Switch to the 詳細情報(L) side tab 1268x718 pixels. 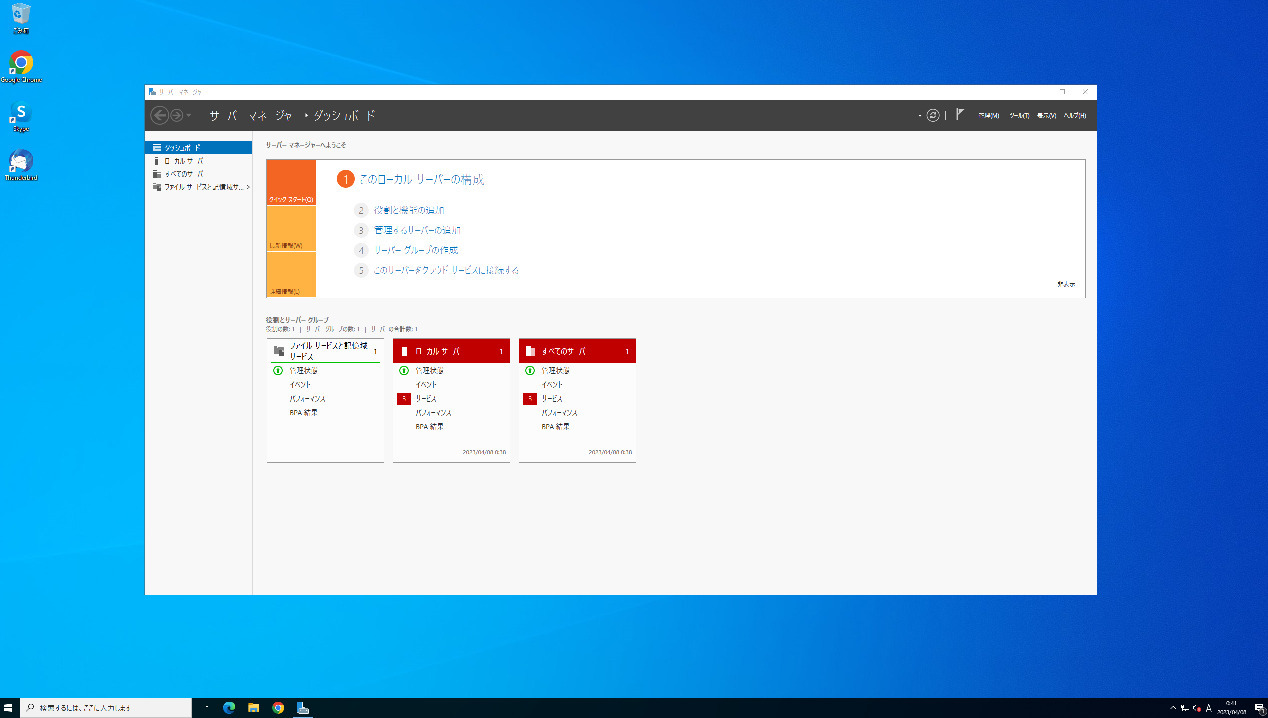[x=291, y=274]
